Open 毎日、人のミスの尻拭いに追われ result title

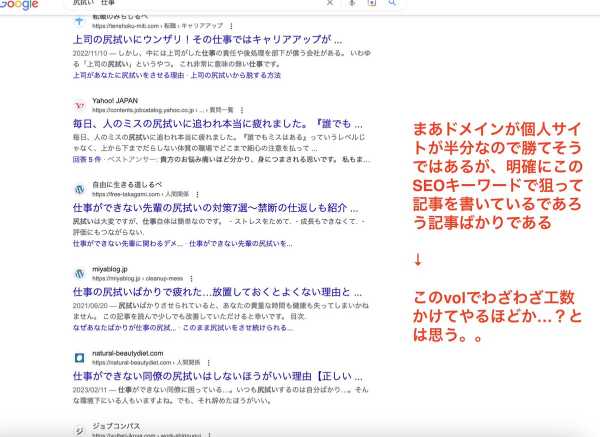(x=217, y=124)
